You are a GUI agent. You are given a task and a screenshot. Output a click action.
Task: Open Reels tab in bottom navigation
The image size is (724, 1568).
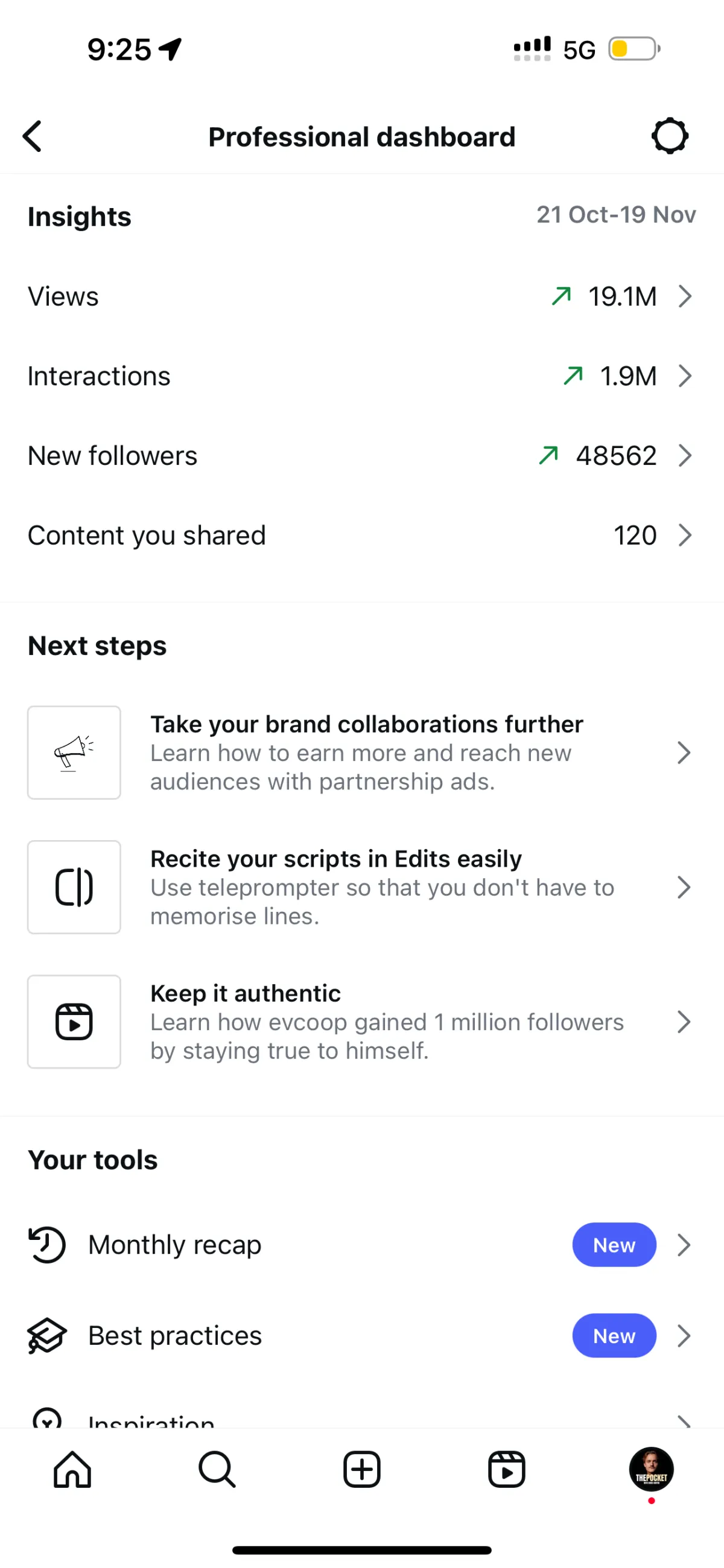point(507,1469)
